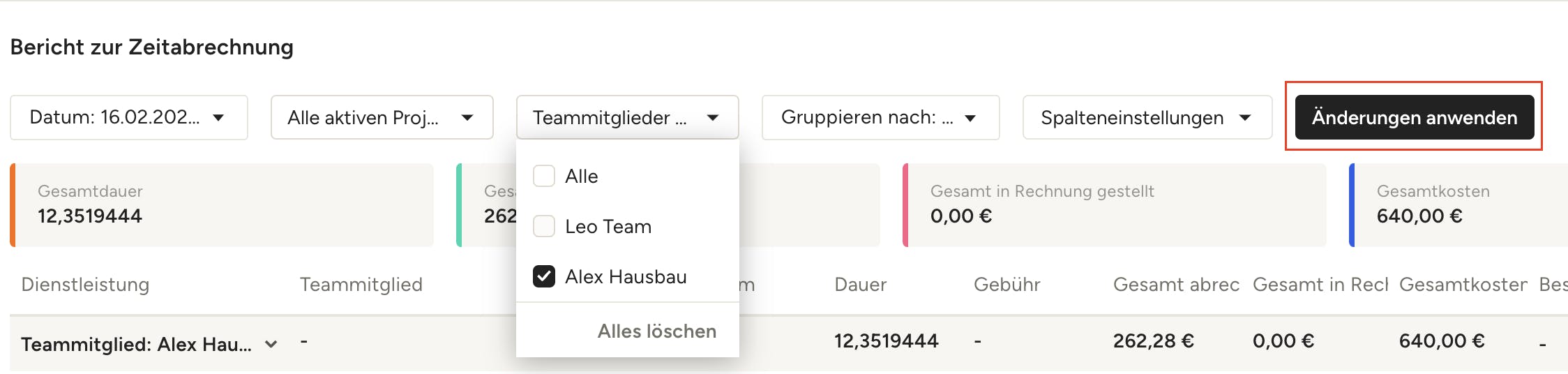Collapse the Teammitglieder filter dropdown

click(x=627, y=117)
